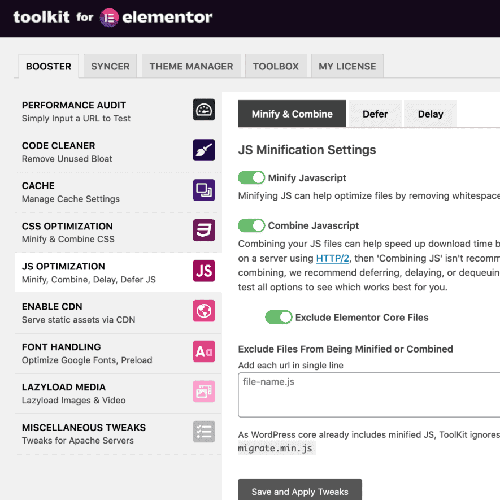Click the Elementor logo in header
This screenshot has height=500, width=500.
click(x=109, y=17)
